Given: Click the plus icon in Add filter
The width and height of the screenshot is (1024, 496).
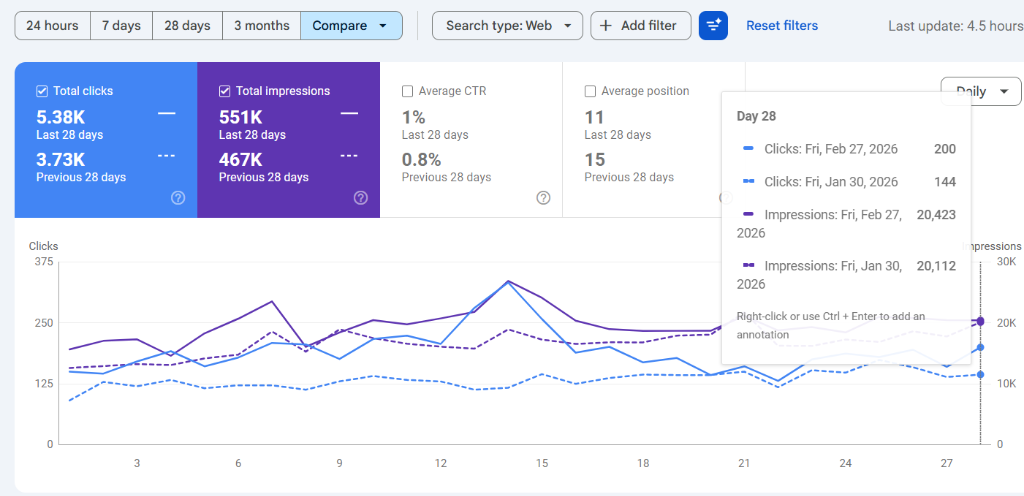Looking at the screenshot, I should (x=606, y=26).
